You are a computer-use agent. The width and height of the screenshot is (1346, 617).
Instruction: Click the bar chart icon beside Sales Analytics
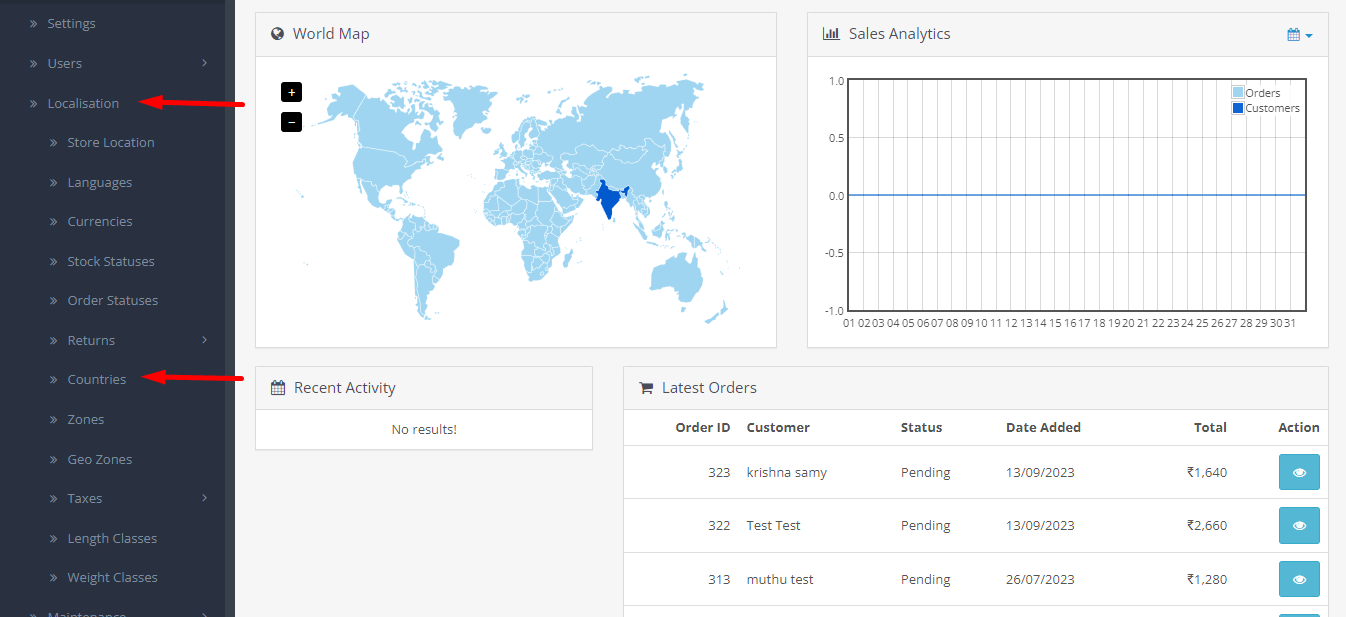pos(831,34)
